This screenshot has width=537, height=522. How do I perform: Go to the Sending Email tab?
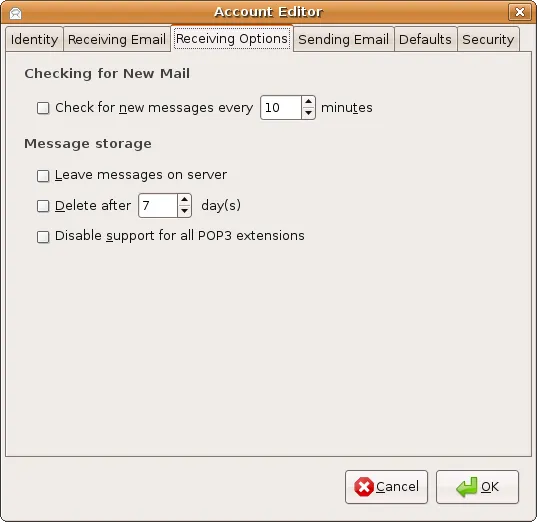(x=344, y=39)
